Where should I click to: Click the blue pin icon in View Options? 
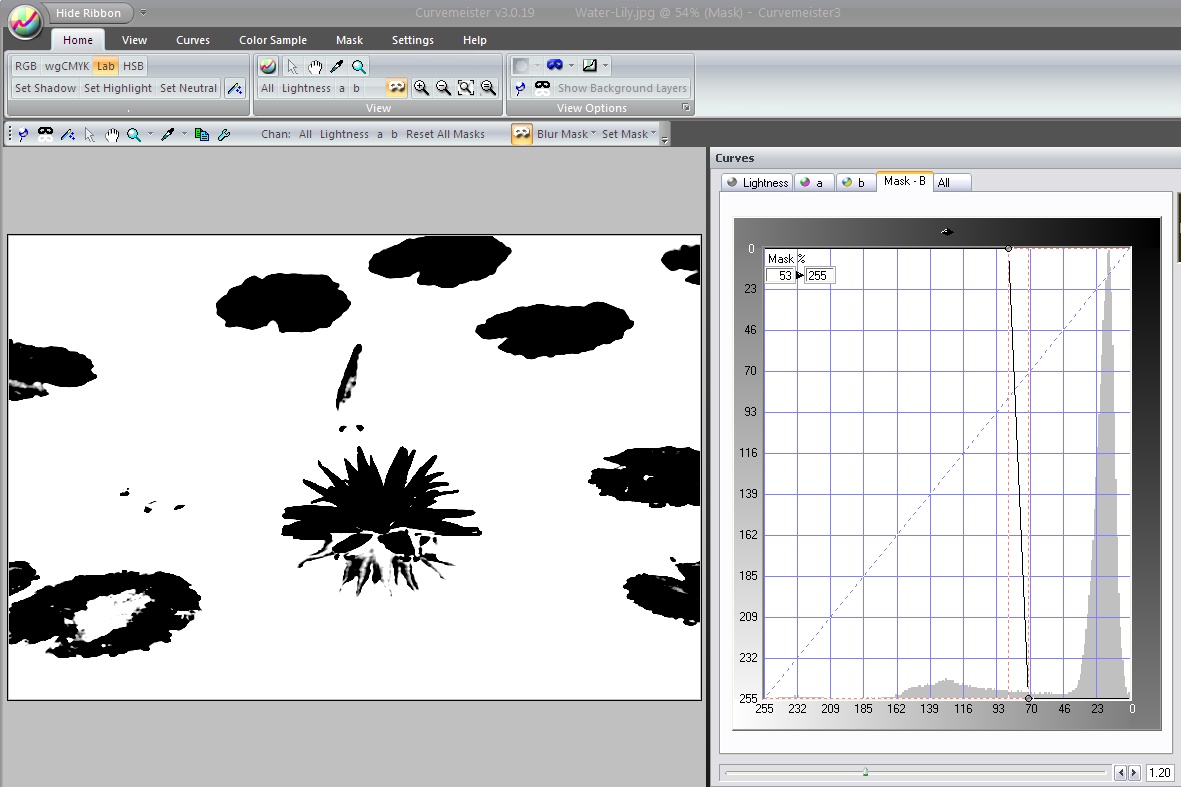pos(520,88)
